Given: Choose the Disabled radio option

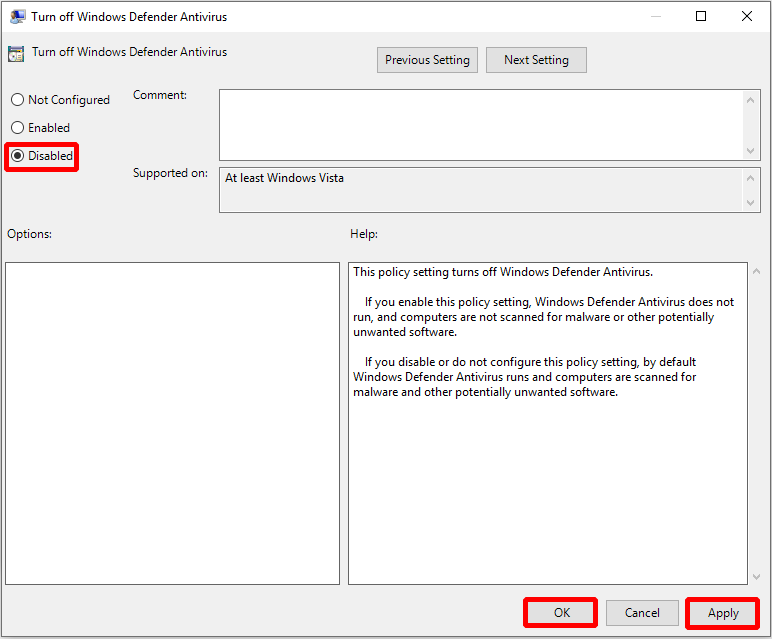Looking at the screenshot, I should point(42,156).
